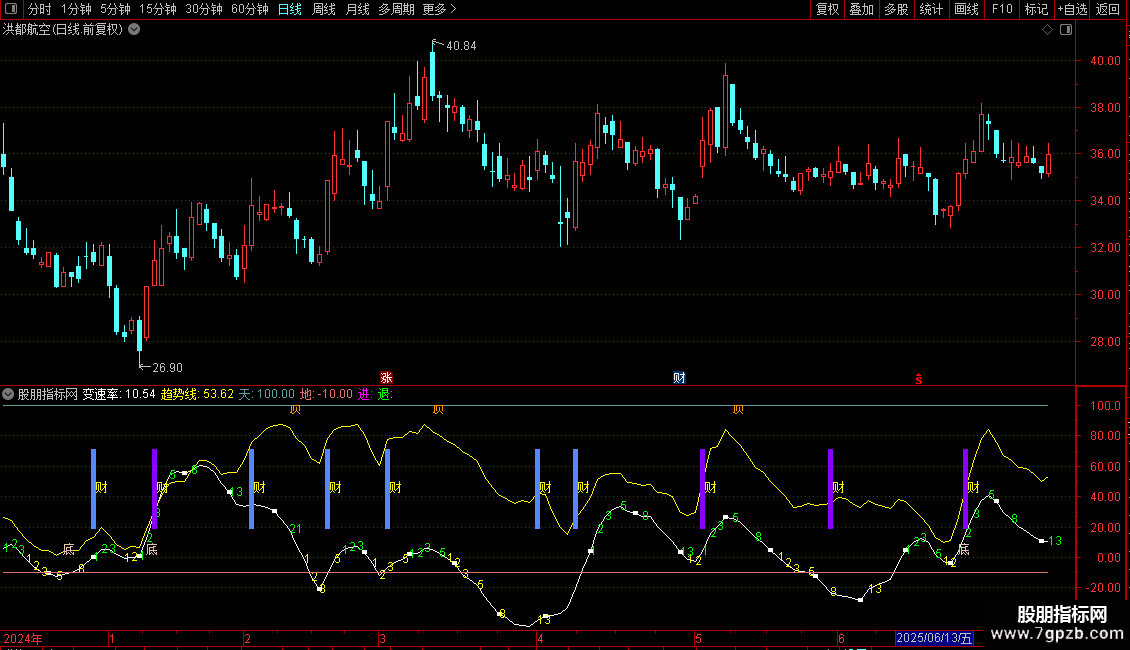Toggle the 多周期 multi-period view

(396, 9)
